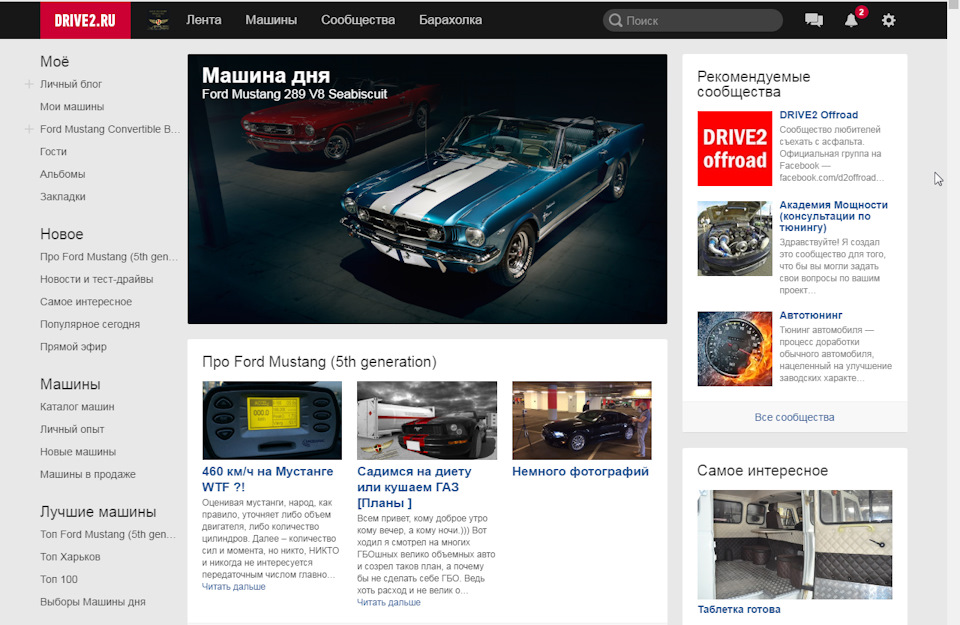960x625 pixels.
Task: Open Гости in sidebar
Action: (x=53, y=152)
